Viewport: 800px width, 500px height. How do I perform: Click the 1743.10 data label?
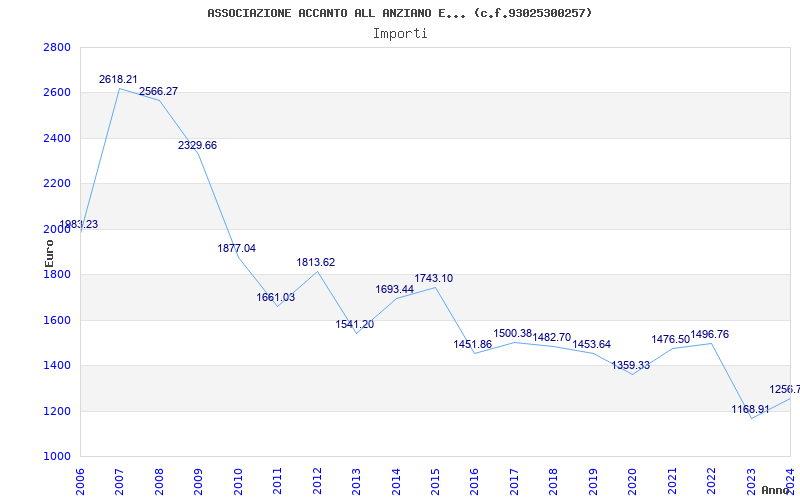[434, 279]
